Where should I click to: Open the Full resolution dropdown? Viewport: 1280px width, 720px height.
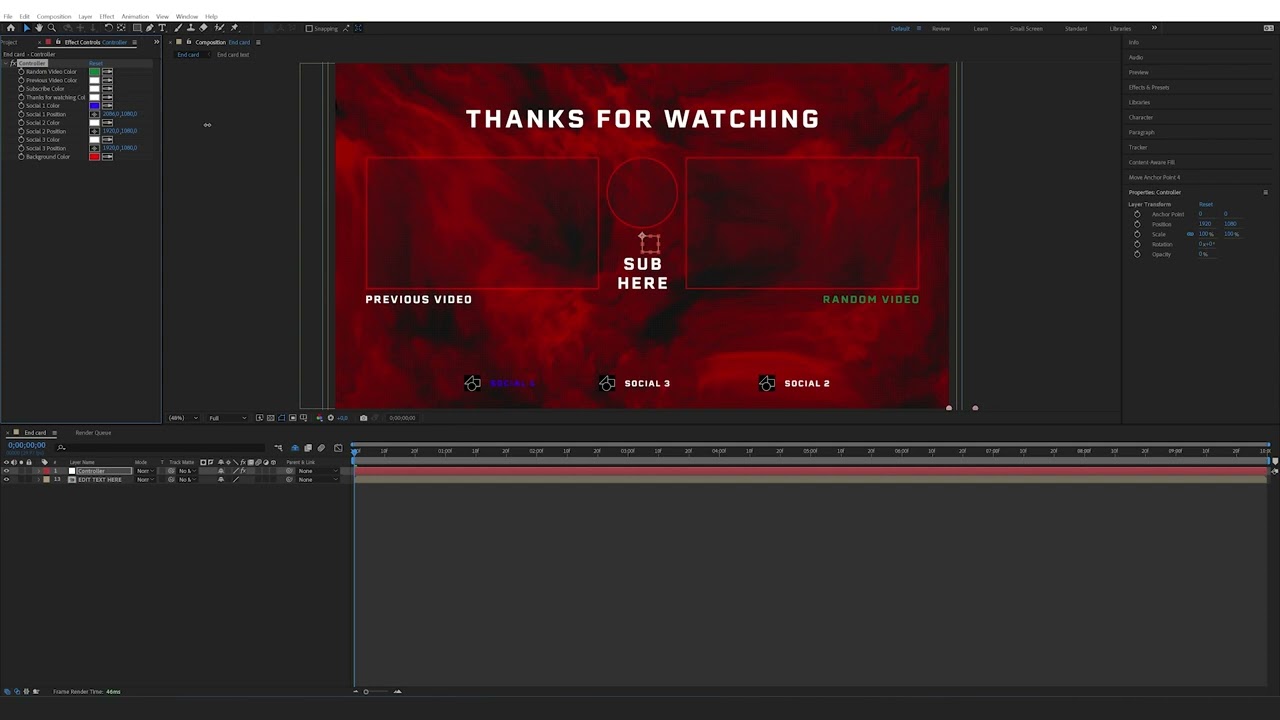228,418
